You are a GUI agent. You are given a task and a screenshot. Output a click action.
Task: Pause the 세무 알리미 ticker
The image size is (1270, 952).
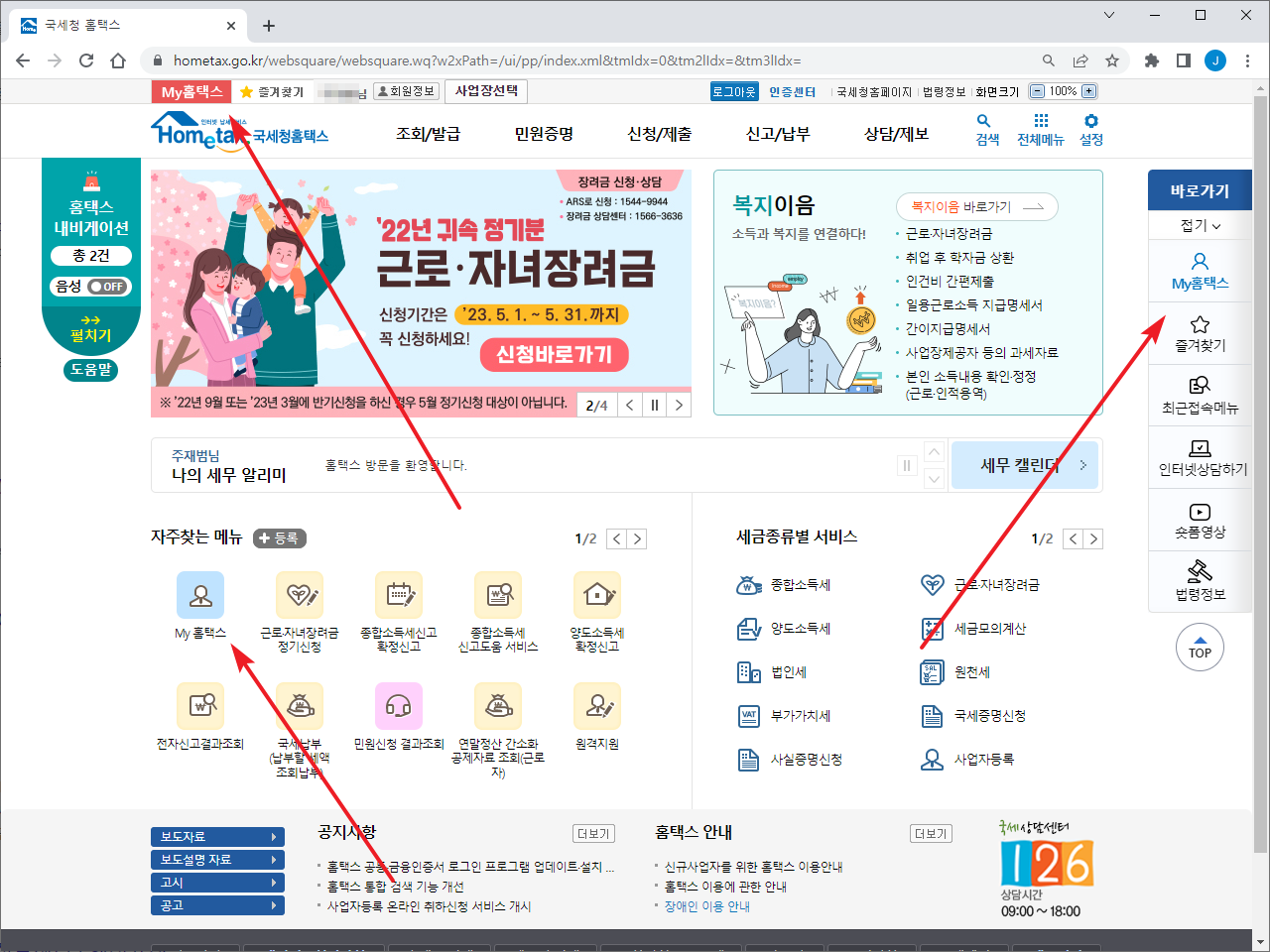pos(906,465)
